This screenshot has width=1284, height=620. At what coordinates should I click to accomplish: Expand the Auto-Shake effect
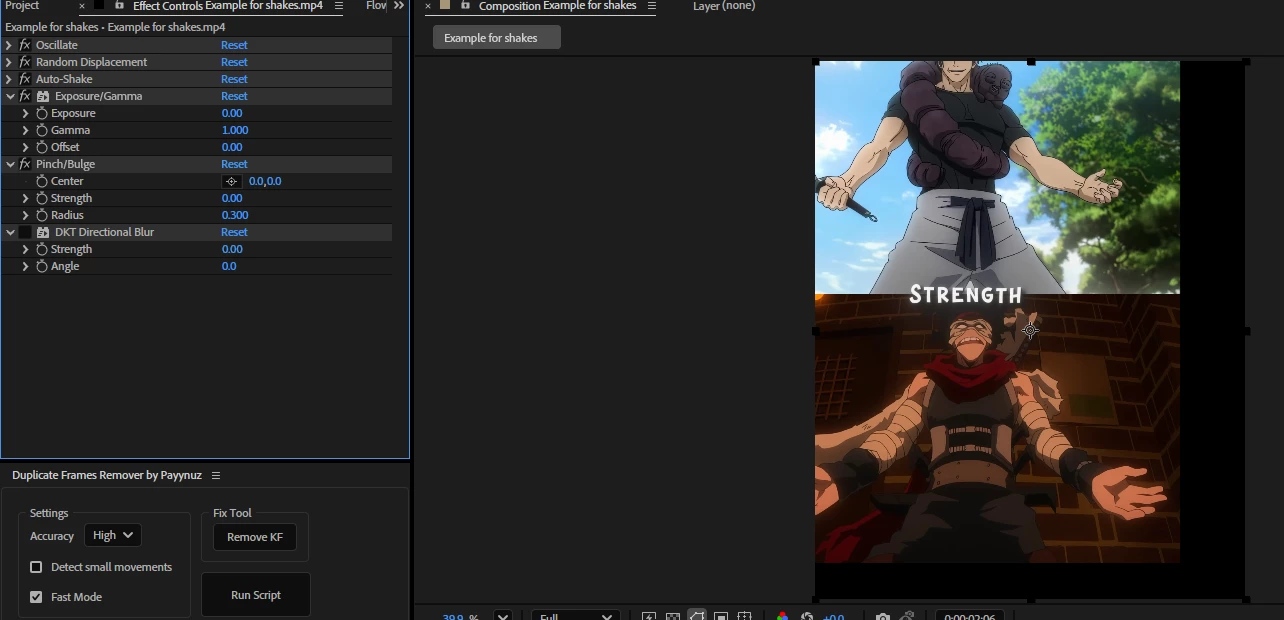(x=9, y=79)
